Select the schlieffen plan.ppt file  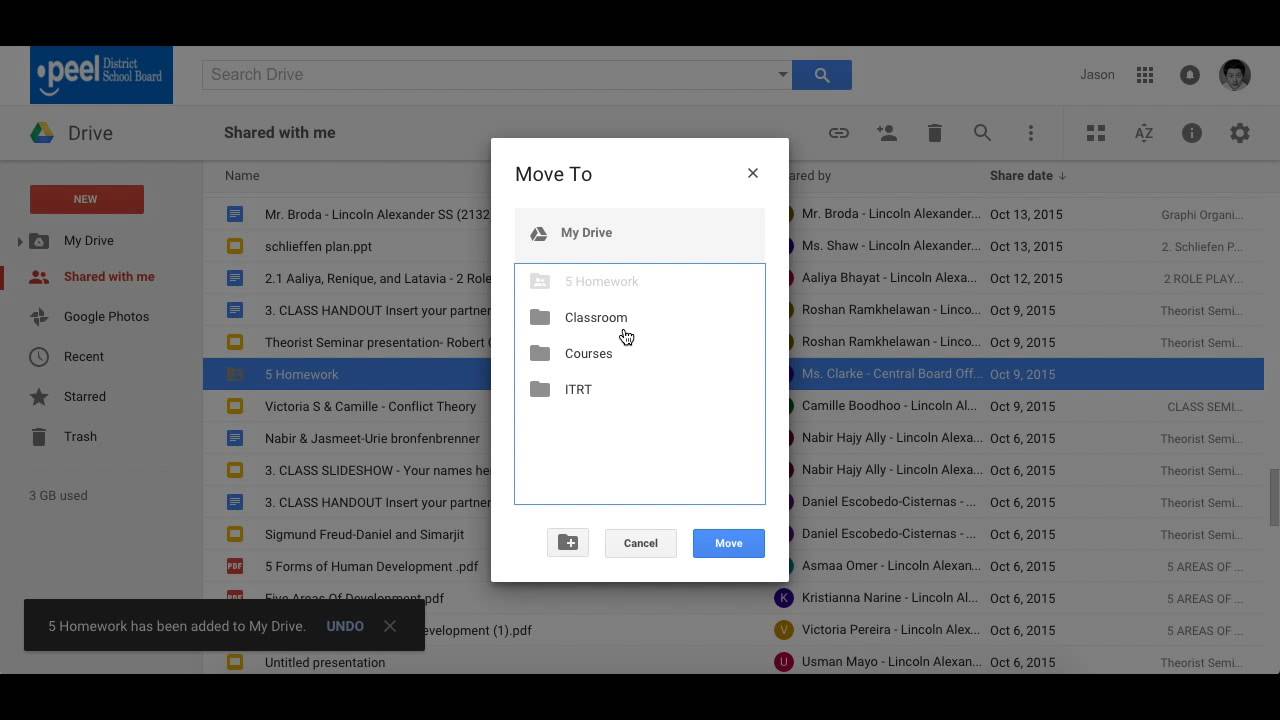tap(318, 246)
